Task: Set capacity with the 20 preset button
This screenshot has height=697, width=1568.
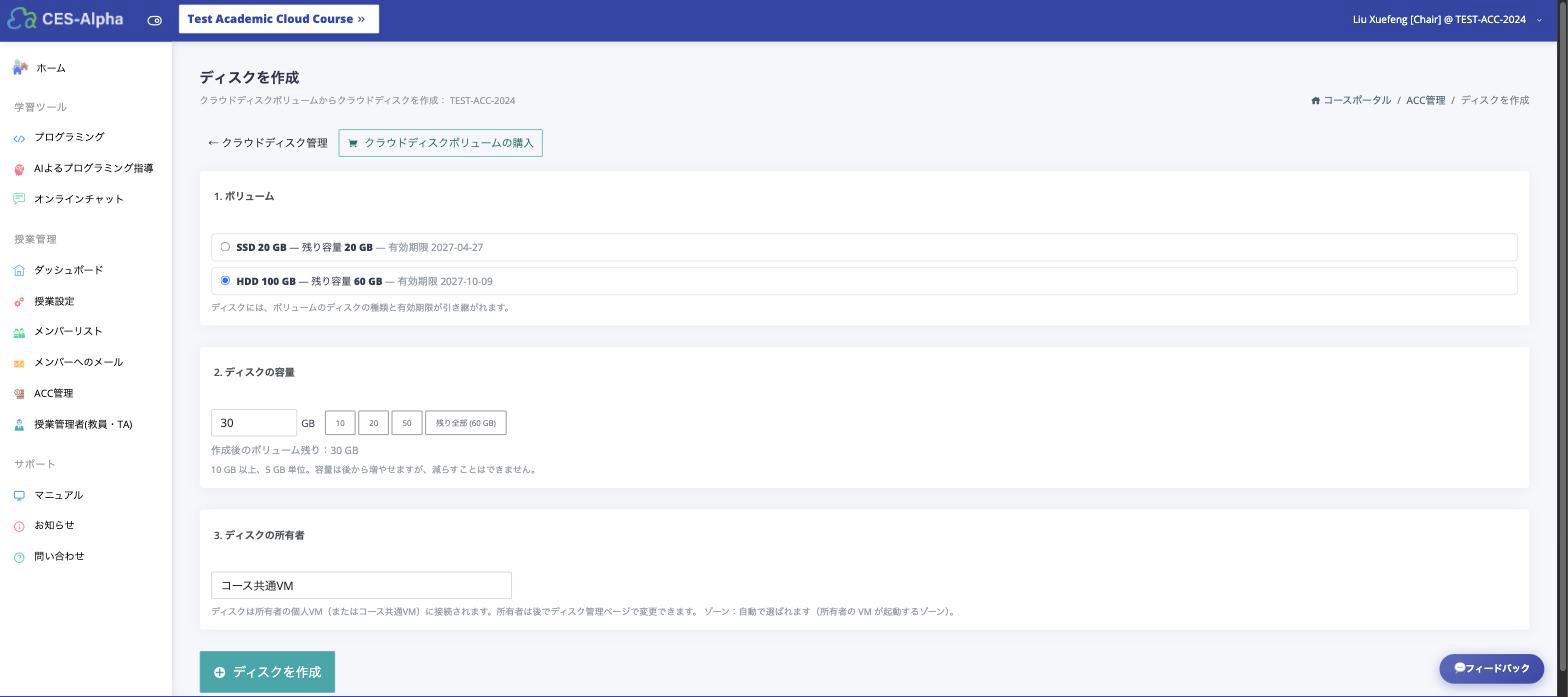Action: click(x=373, y=423)
